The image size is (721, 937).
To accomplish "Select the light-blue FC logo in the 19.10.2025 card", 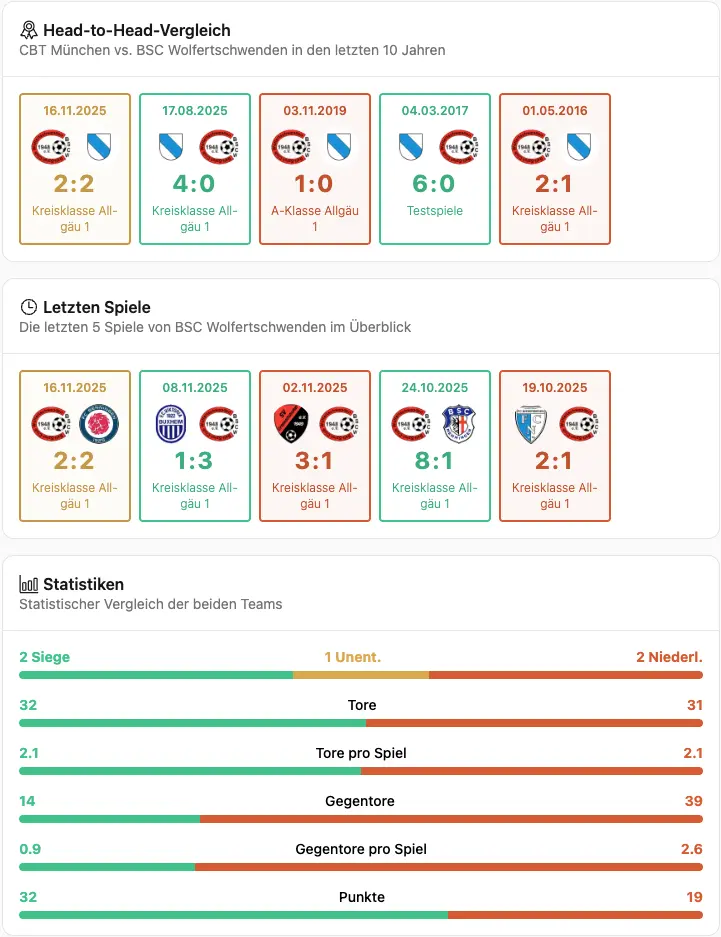I will point(532,423).
